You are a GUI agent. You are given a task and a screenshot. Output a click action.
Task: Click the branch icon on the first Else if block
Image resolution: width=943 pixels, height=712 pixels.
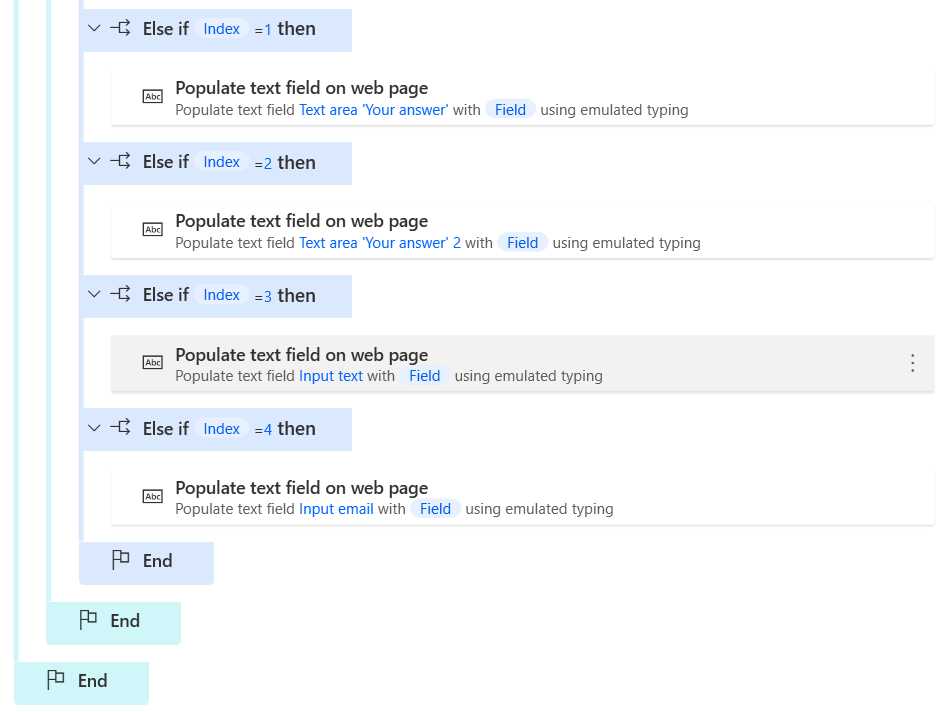(119, 28)
